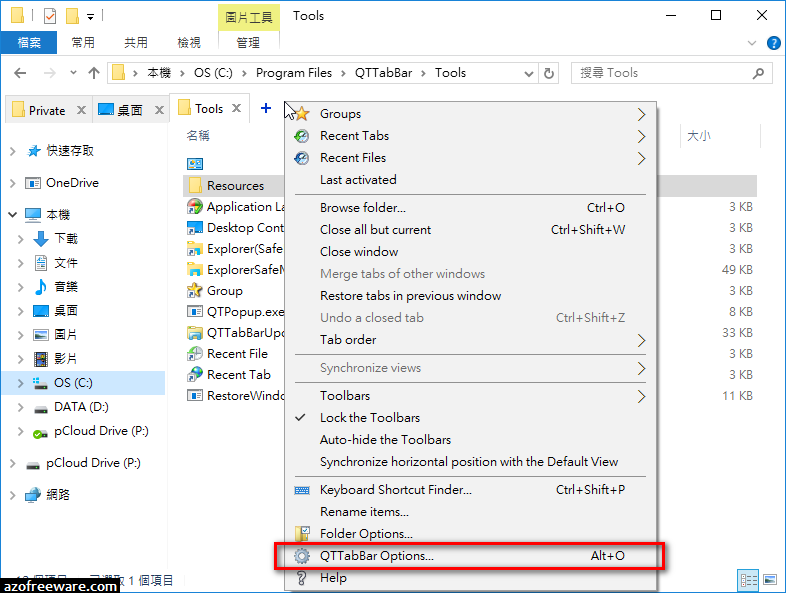This screenshot has width=786, height=593.
Task: Click the blue plus new tab button
Action: coord(266,108)
